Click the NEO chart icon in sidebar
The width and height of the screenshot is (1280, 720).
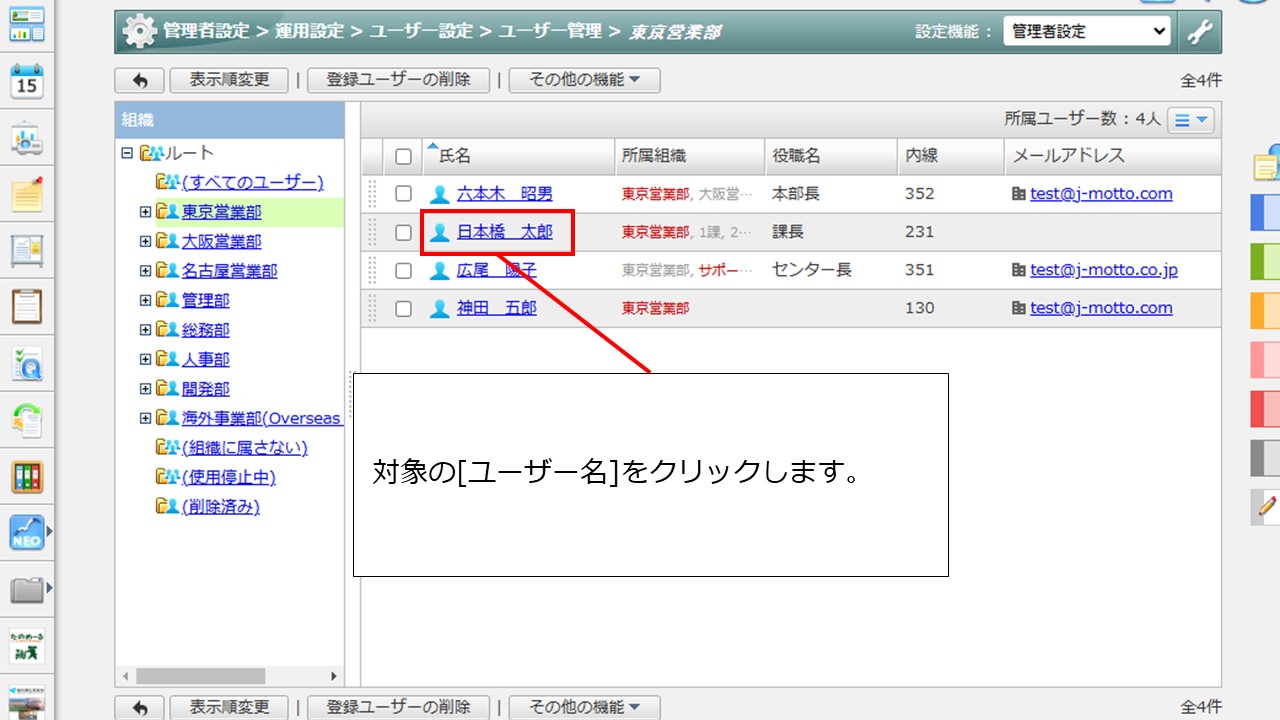[x=27, y=532]
